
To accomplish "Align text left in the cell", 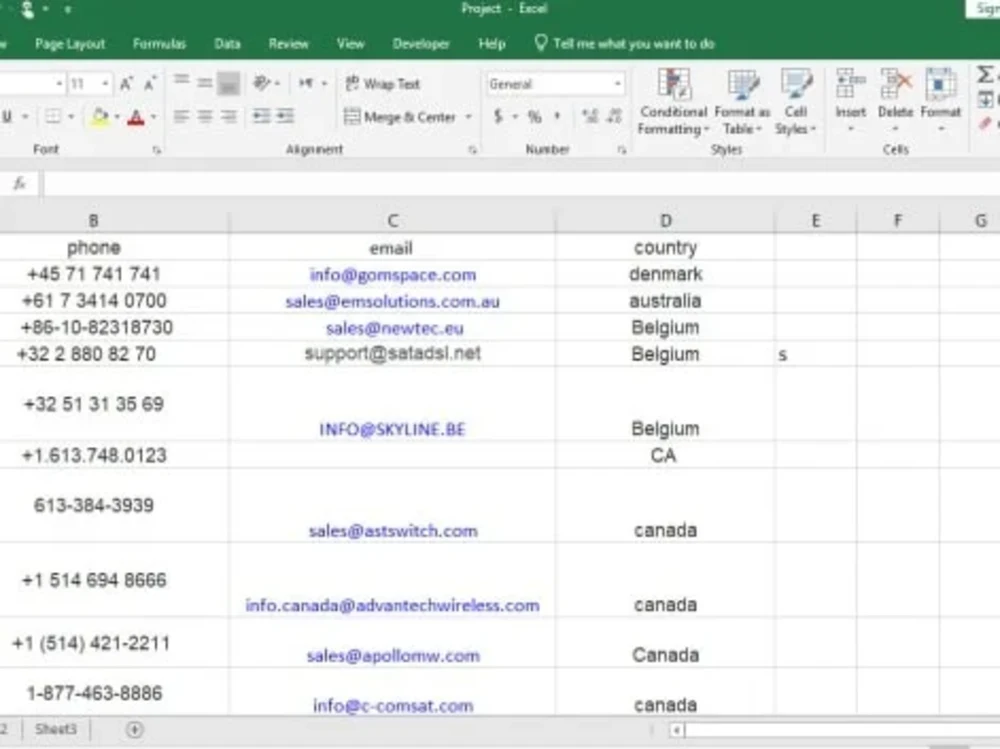I will pyautogui.click(x=182, y=117).
